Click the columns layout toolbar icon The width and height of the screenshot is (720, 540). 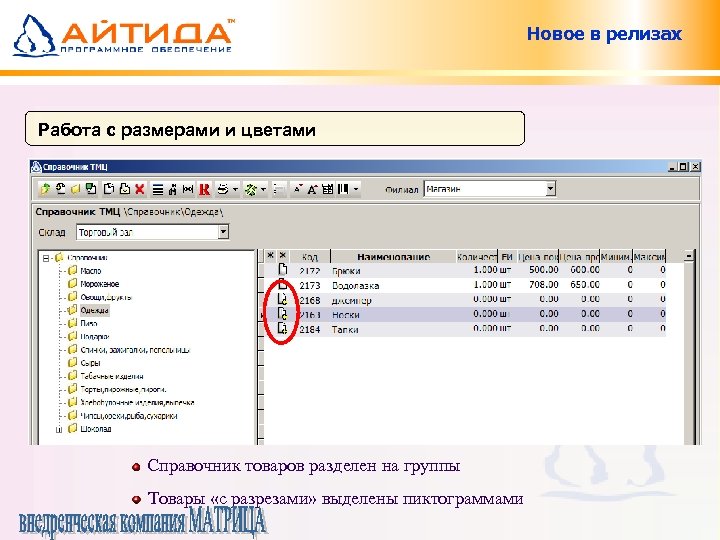coord(343,189)
